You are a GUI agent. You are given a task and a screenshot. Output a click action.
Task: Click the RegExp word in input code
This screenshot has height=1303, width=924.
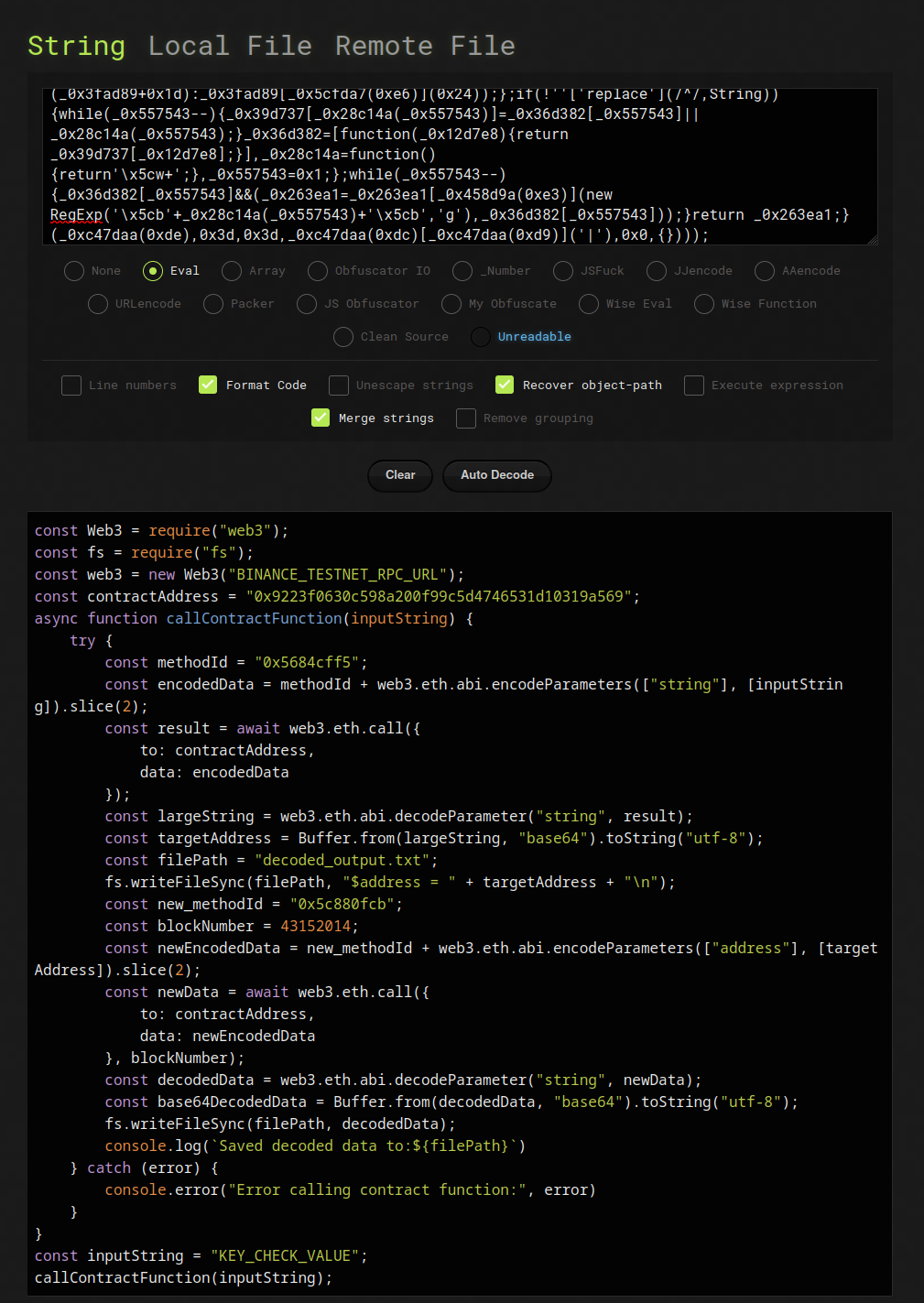pos(76,215)
